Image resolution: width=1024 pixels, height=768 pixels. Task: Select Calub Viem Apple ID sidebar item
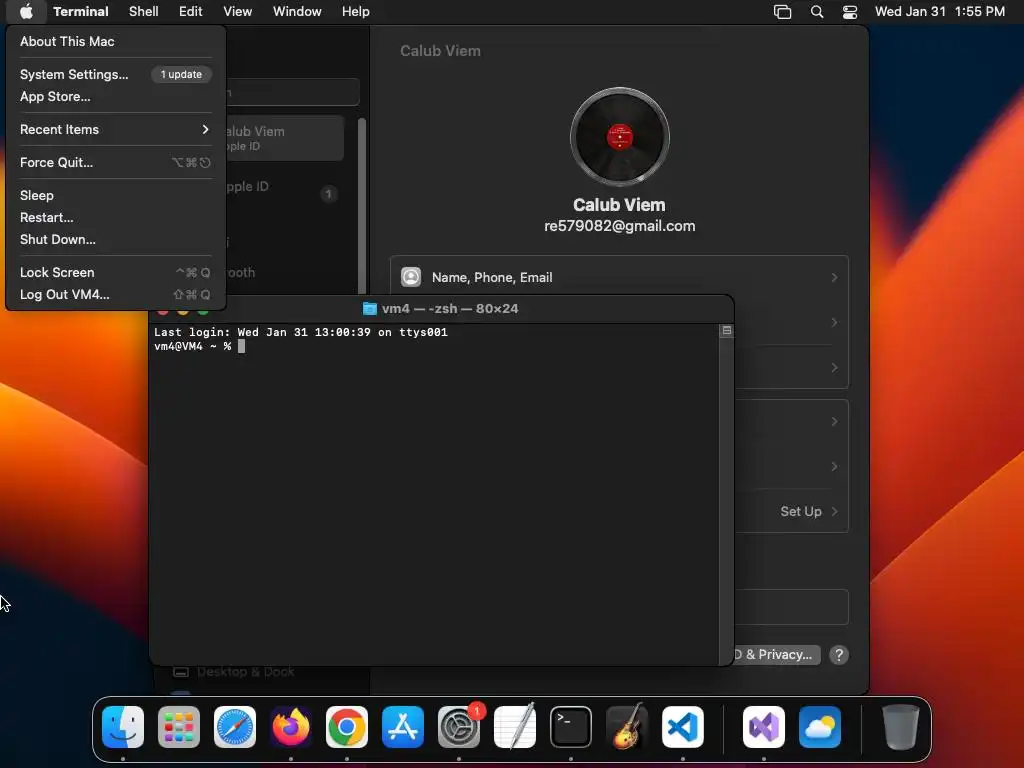click(284, 138)
